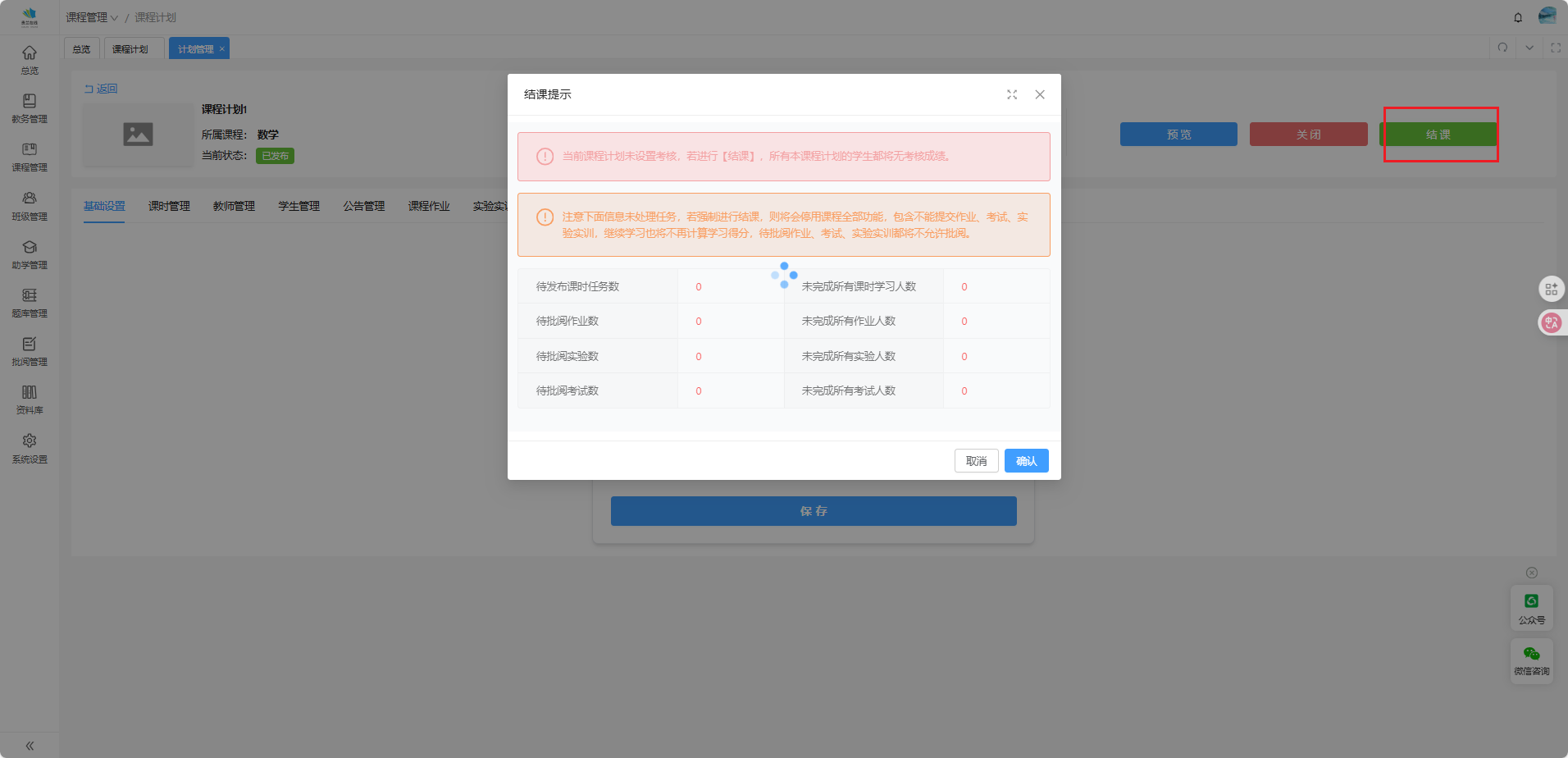Open 题库管理 in the sidebar
The width and height of the screenshot is (1568, 758).
pos(30,303)
